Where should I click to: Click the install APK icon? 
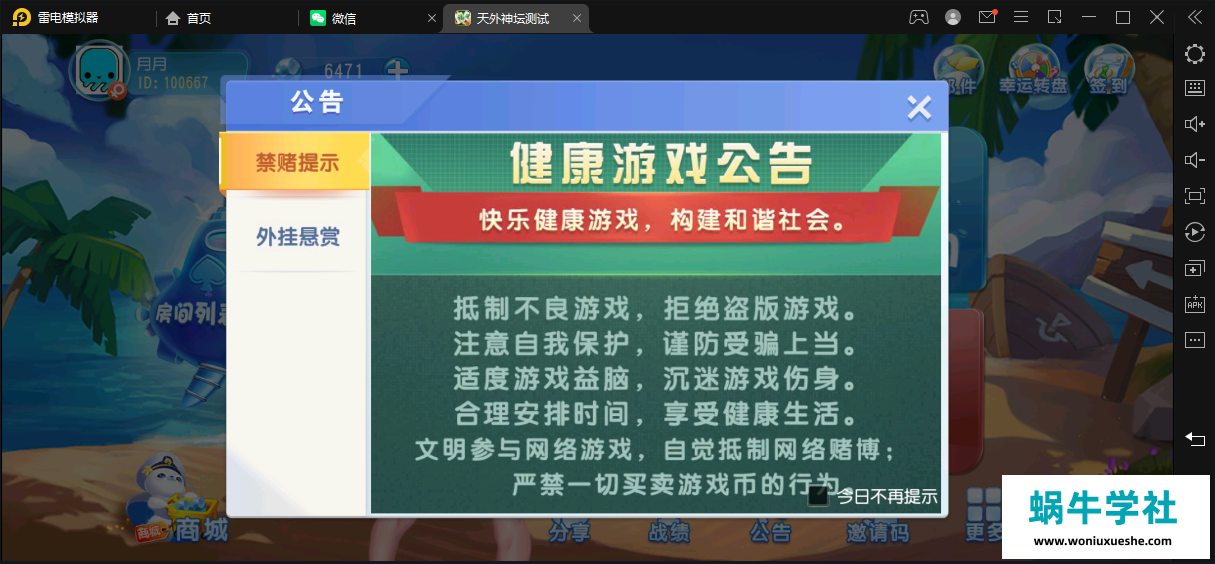1194,304
